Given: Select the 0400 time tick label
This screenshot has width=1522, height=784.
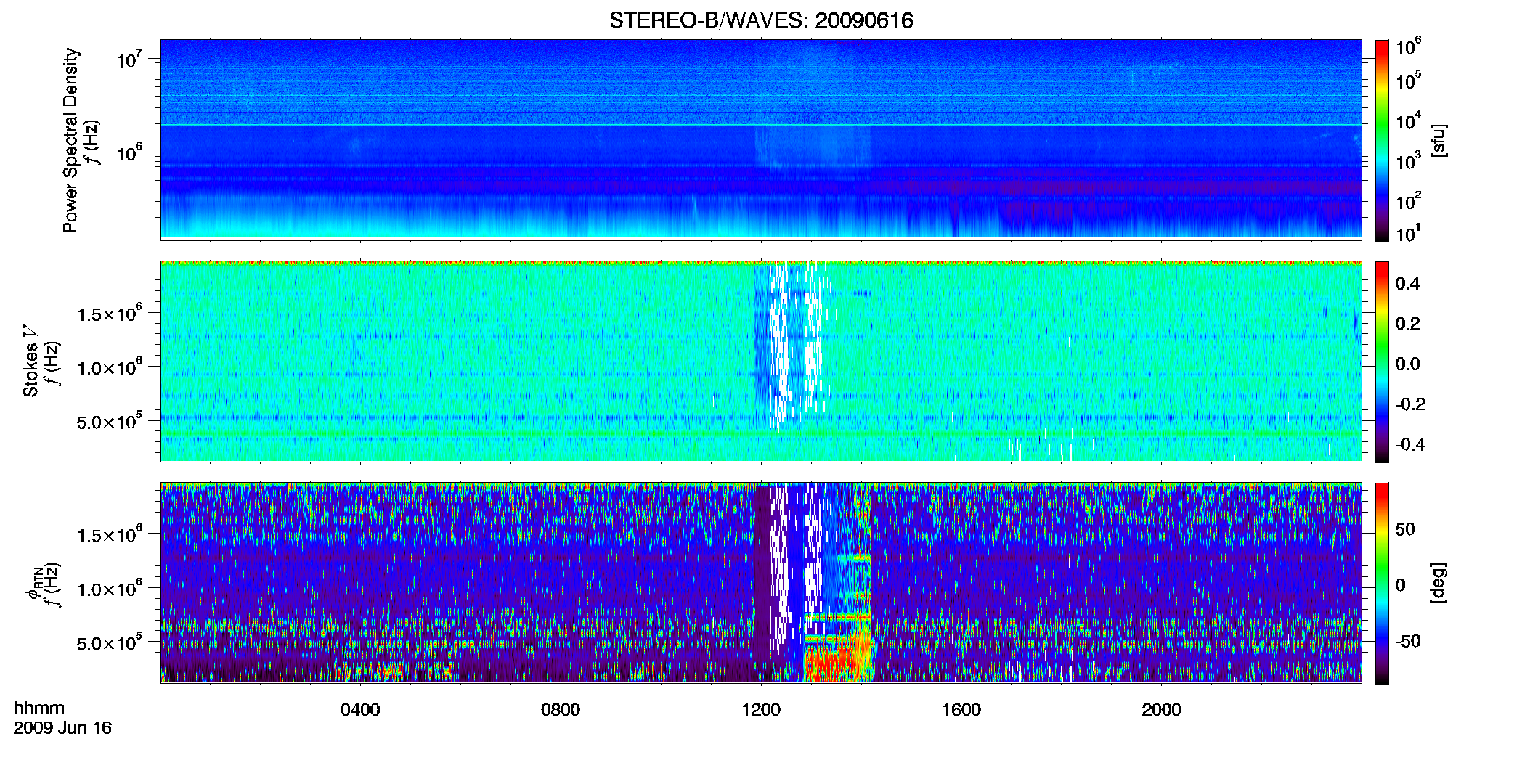Looking at the screenshot, I should (360, 710).
